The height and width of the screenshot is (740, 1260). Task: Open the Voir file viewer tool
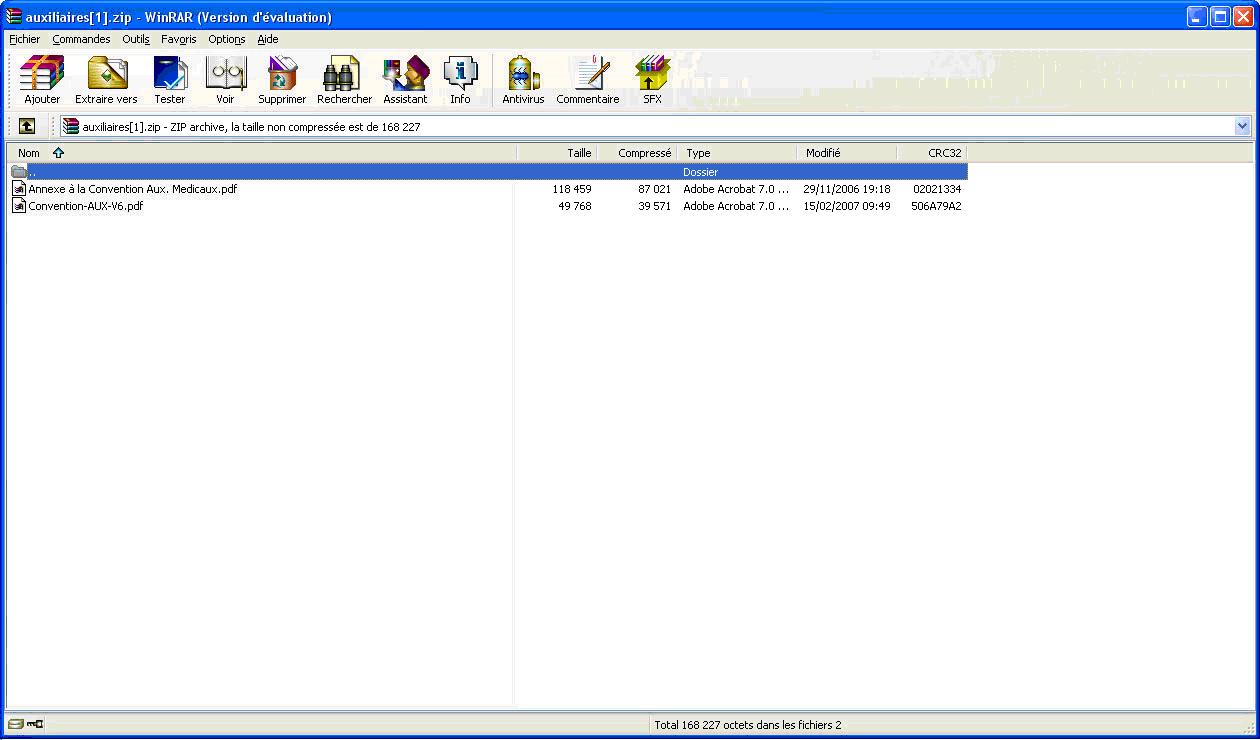(225, 80)
